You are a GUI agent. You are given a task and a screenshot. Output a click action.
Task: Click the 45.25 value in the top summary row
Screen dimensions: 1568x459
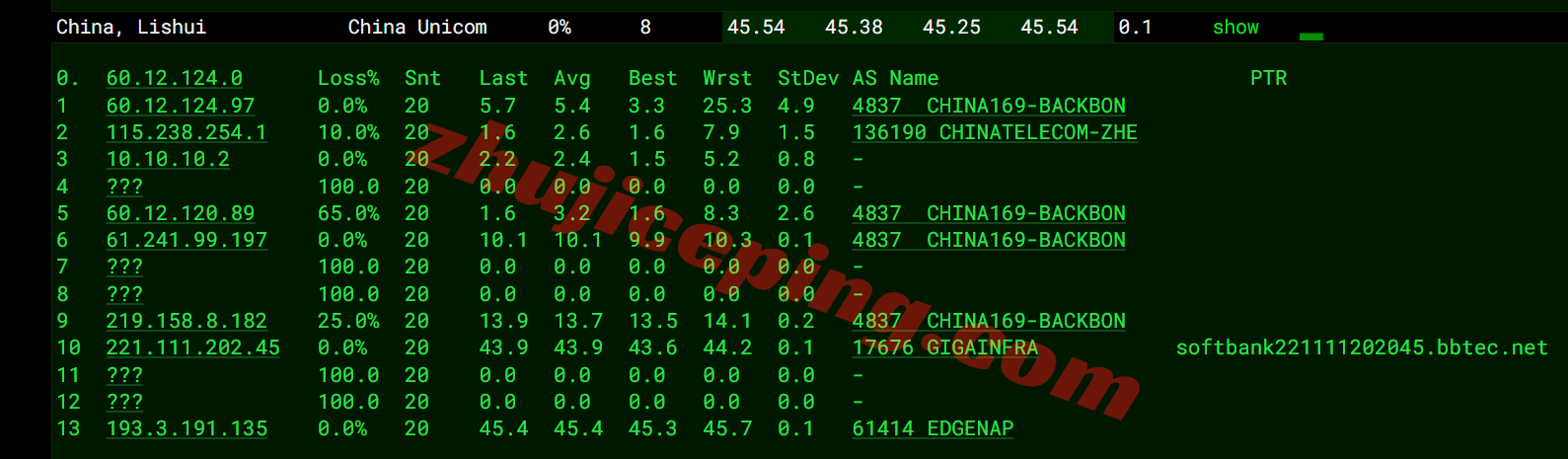(951, 28)
